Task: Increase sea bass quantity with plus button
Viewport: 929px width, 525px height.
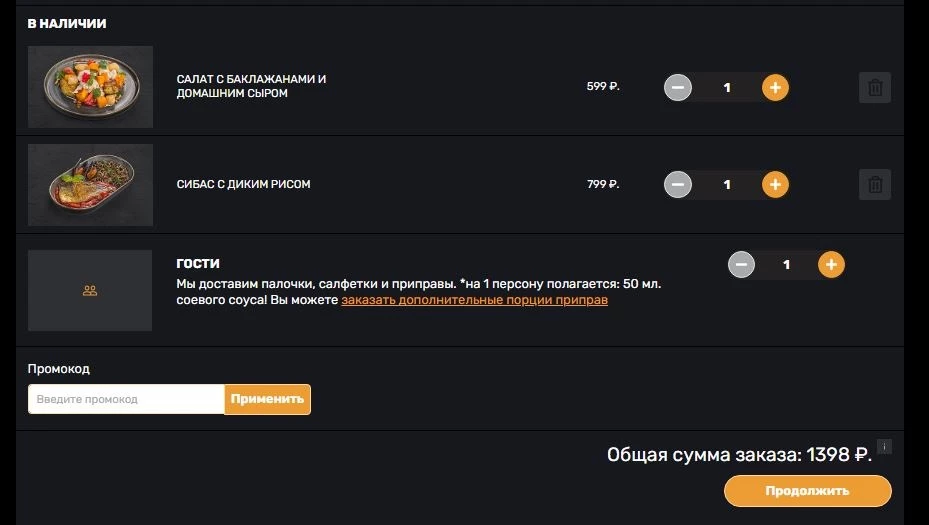Action: [775, 184]
